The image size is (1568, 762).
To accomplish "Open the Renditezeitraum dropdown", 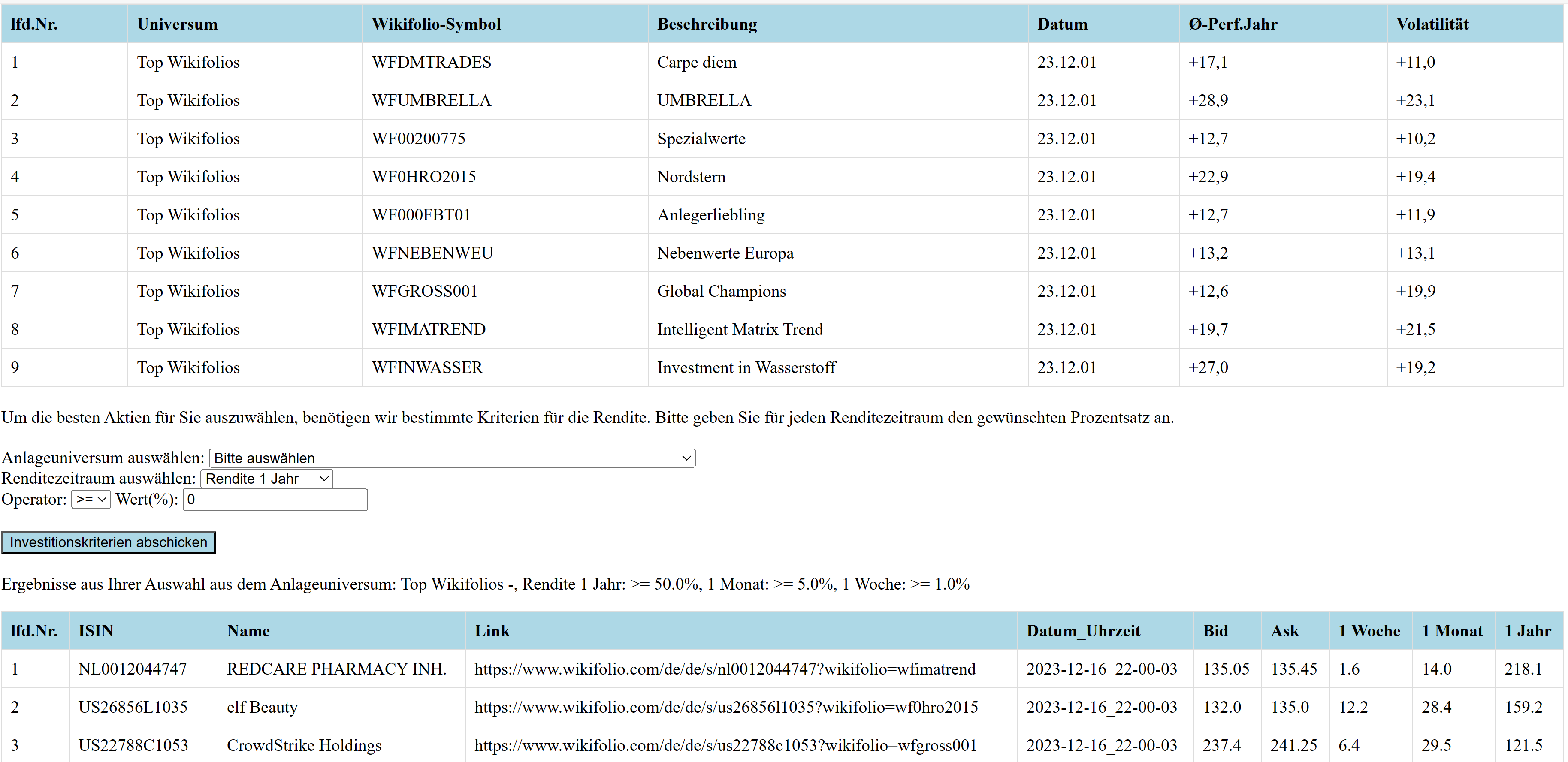I will pyautogui.click(x=266, y=479).
